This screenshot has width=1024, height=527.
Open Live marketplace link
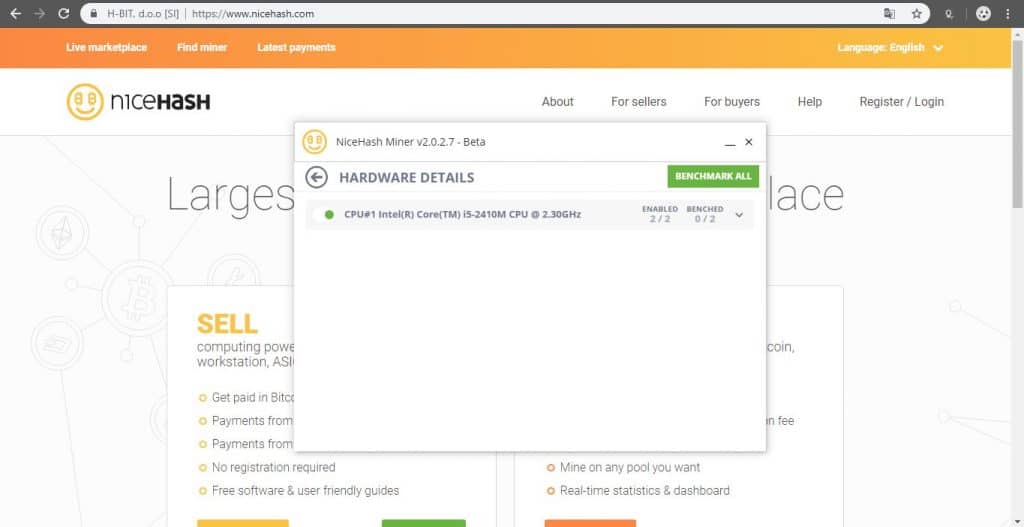(106, 48)
